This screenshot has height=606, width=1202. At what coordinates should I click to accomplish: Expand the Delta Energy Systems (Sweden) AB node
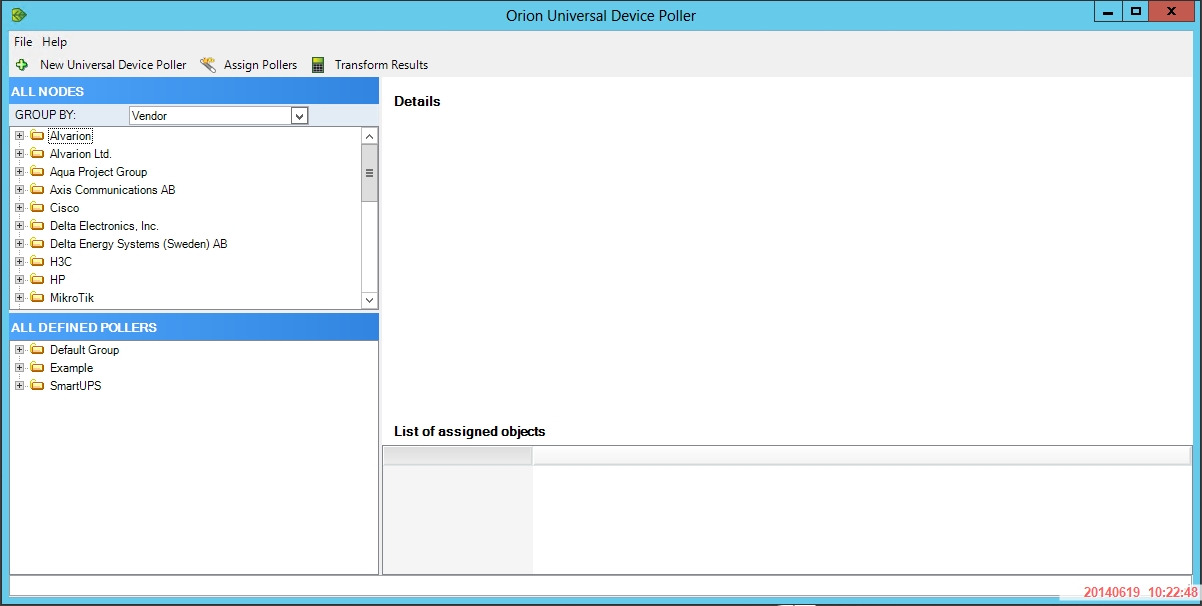(x=19, y=244)
